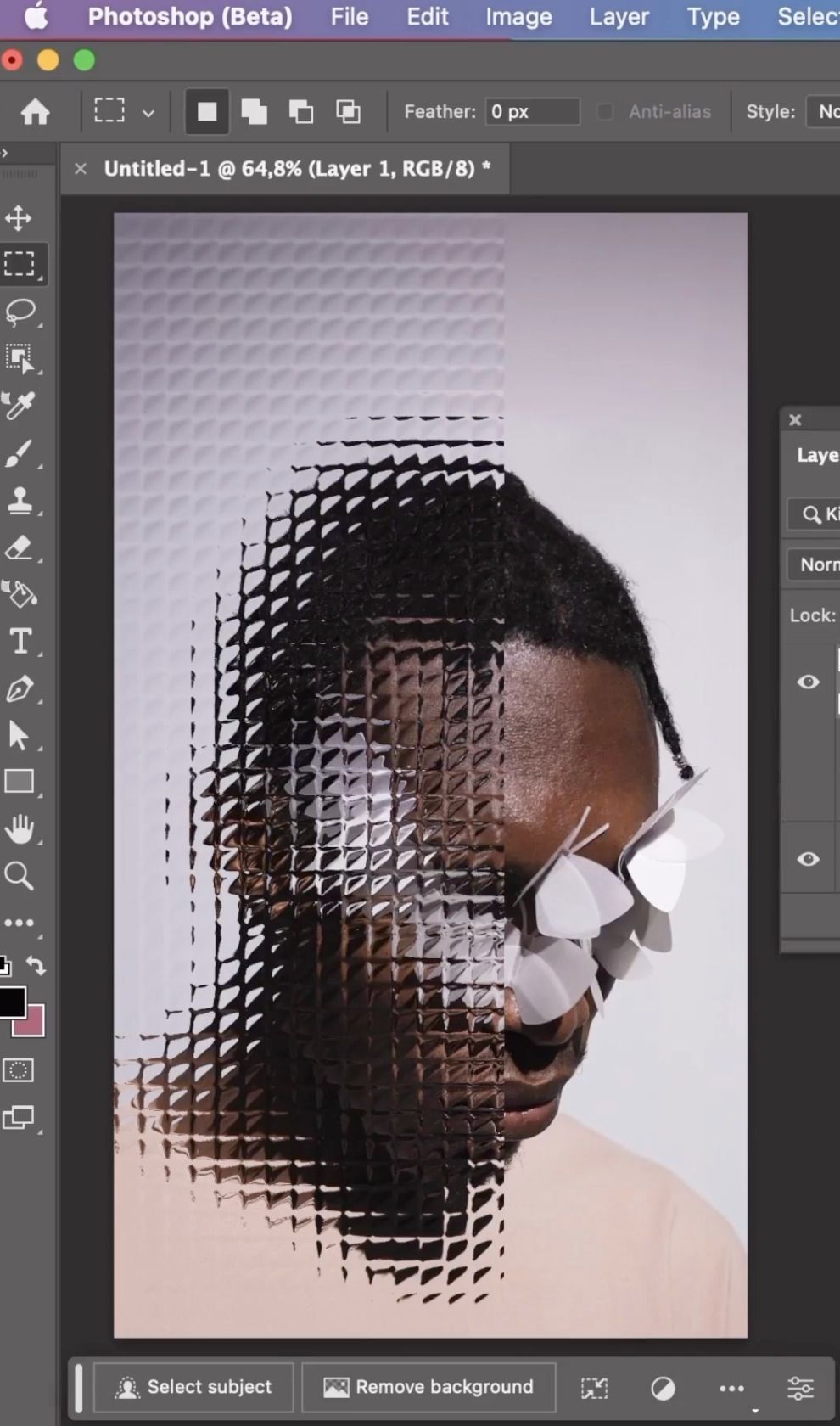Select the Lasso tool
The image size is (840, 1426).
pyautogui.click(x=20, y=312)
